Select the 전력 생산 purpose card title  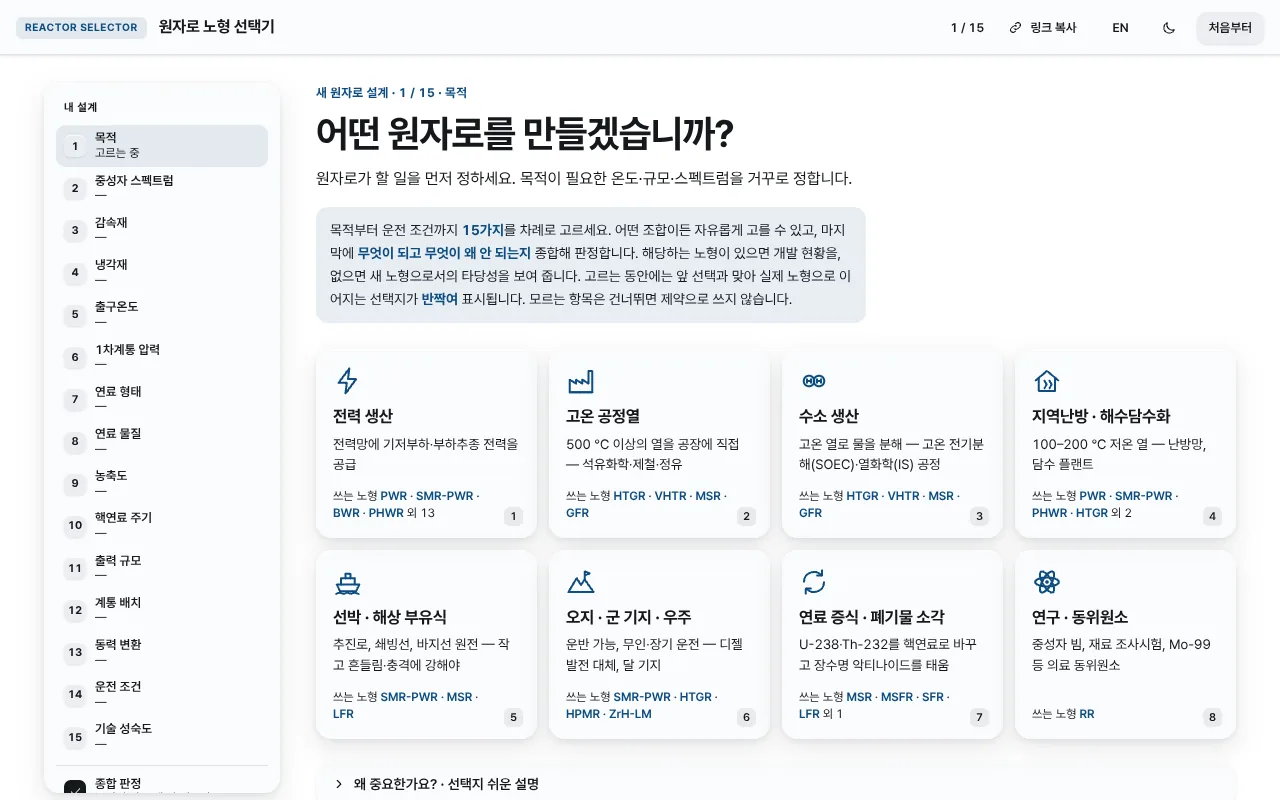point(363,416)
